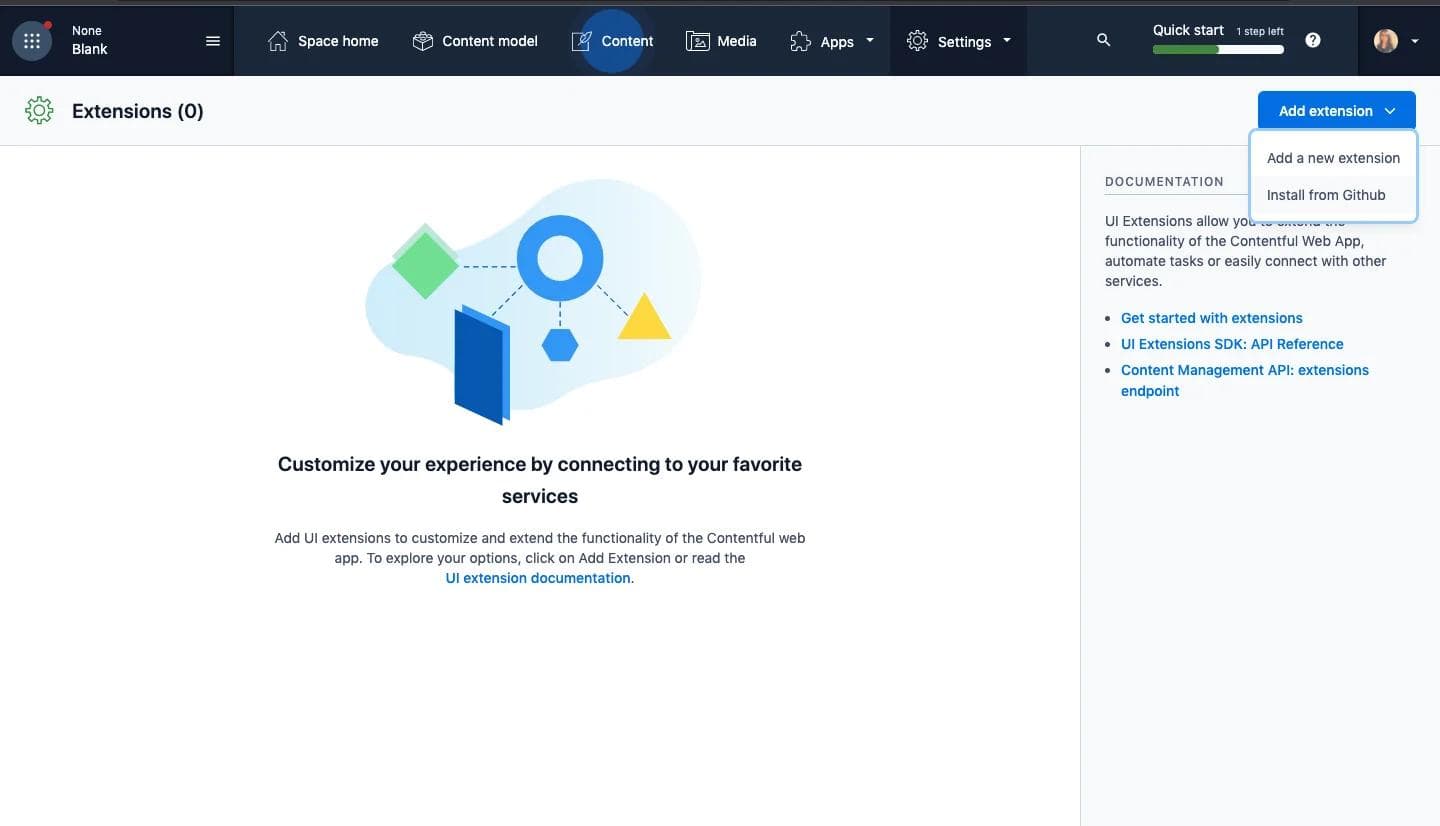This screenshot has width=1440, height=826.
Task: Click your profile avatar picture
Action: coord(1385,40)
